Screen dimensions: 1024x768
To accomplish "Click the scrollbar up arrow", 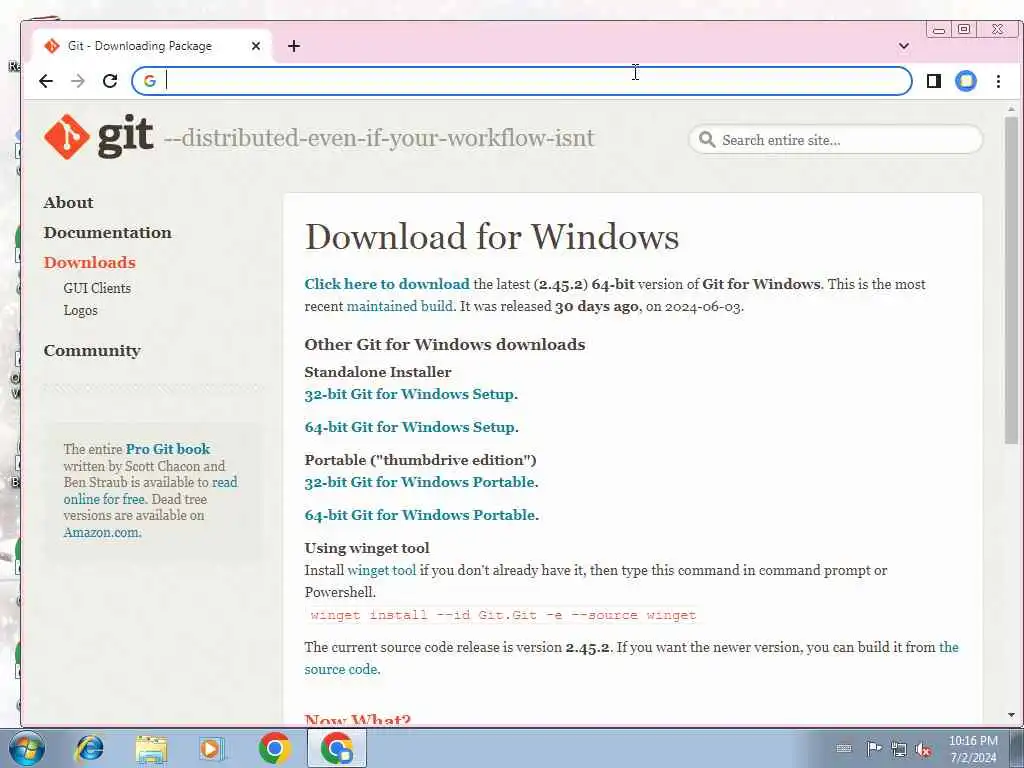I will pyautogui.click(x=1012, y=109).
